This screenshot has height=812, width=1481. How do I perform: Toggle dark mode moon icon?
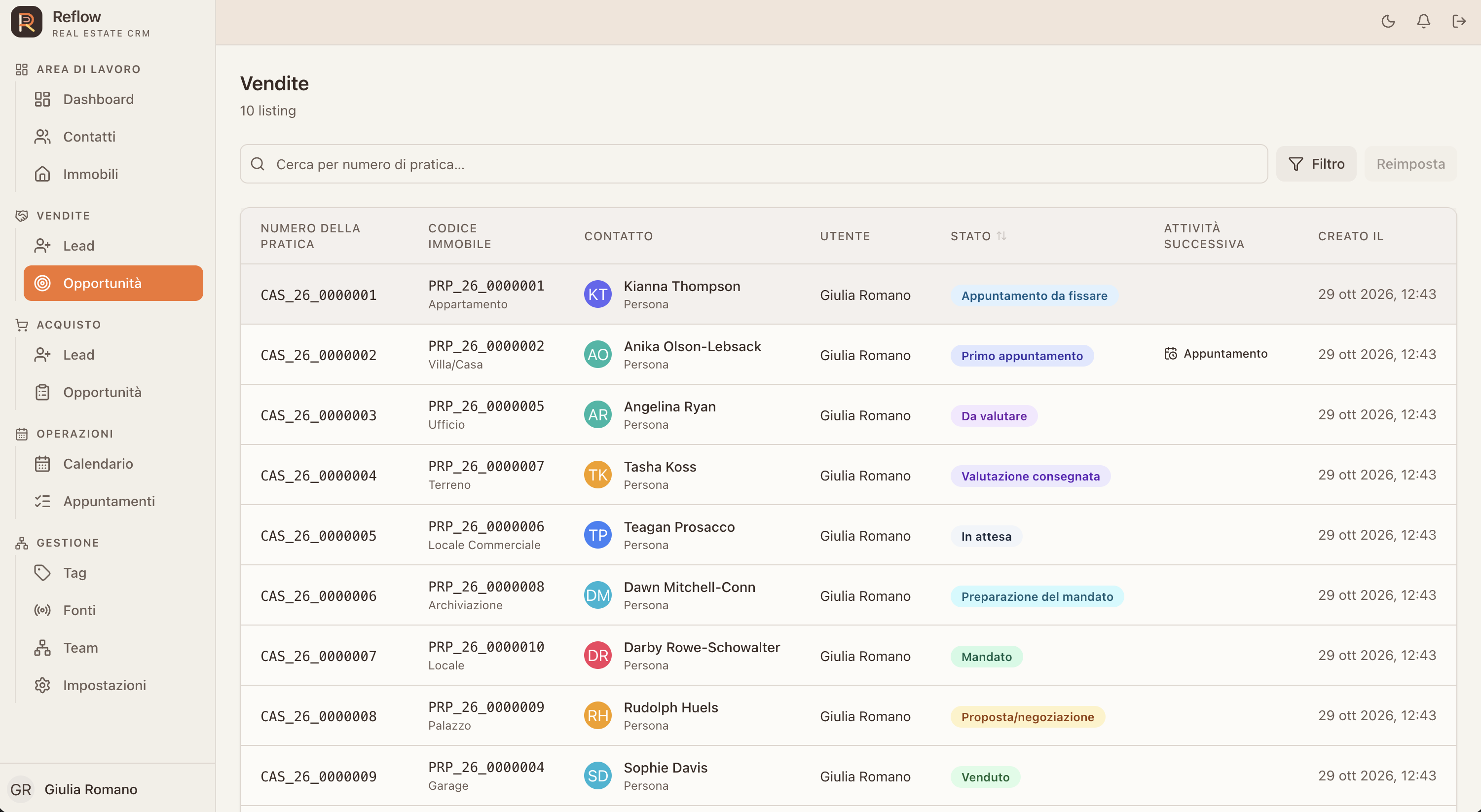coord(1388,21)
